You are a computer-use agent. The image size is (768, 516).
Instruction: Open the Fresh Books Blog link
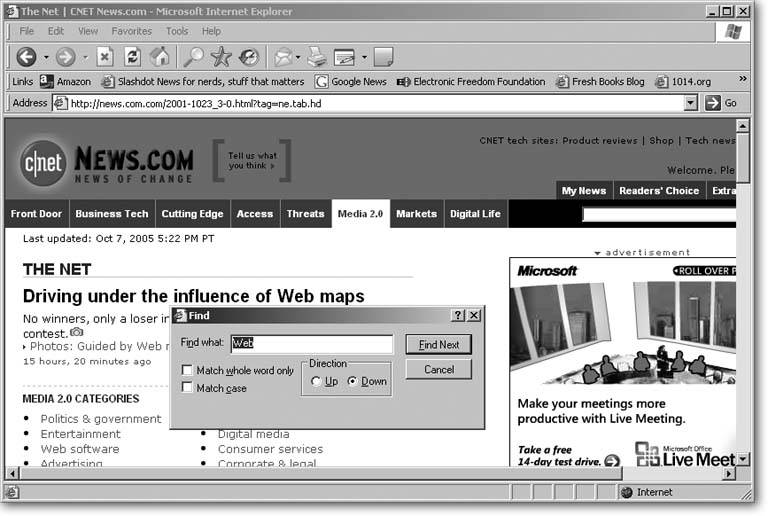click(x=600, y=81)
